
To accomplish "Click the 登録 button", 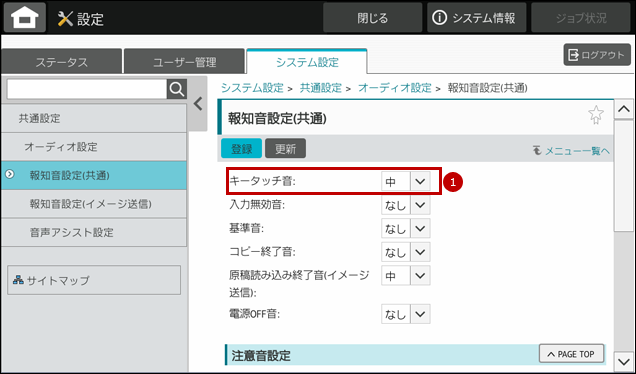I will coord(242,148).
